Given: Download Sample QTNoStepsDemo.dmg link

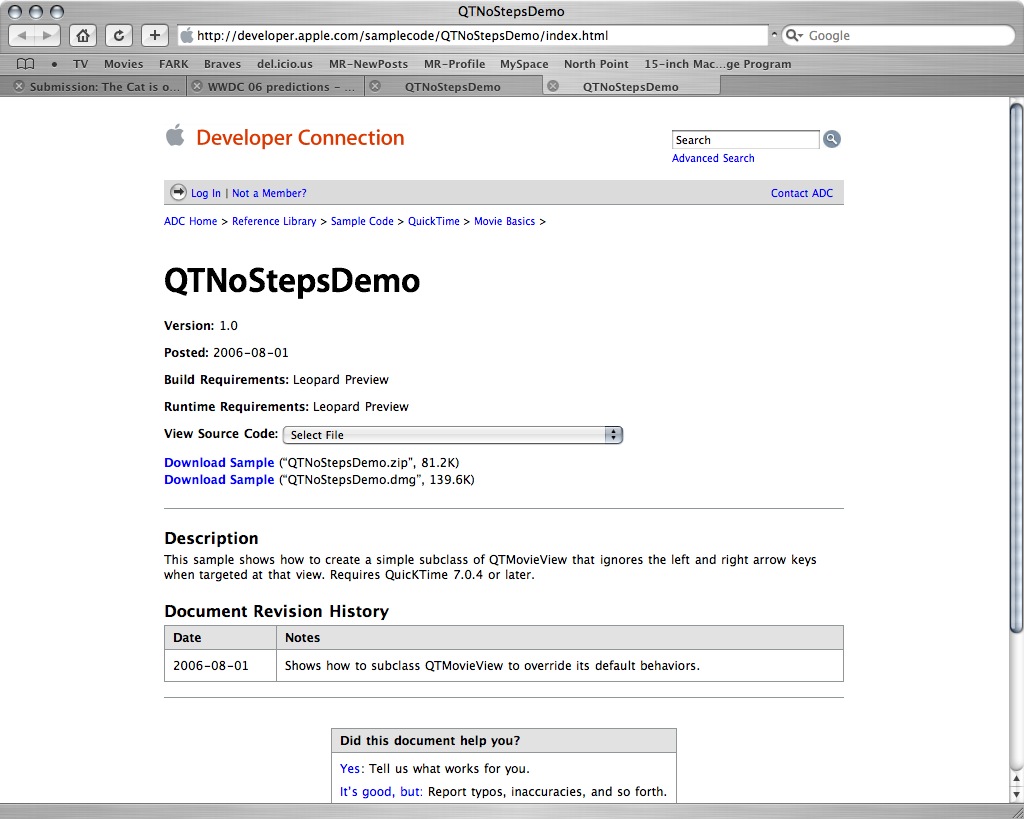Looking at the screenshot, I should coord(219,479).
